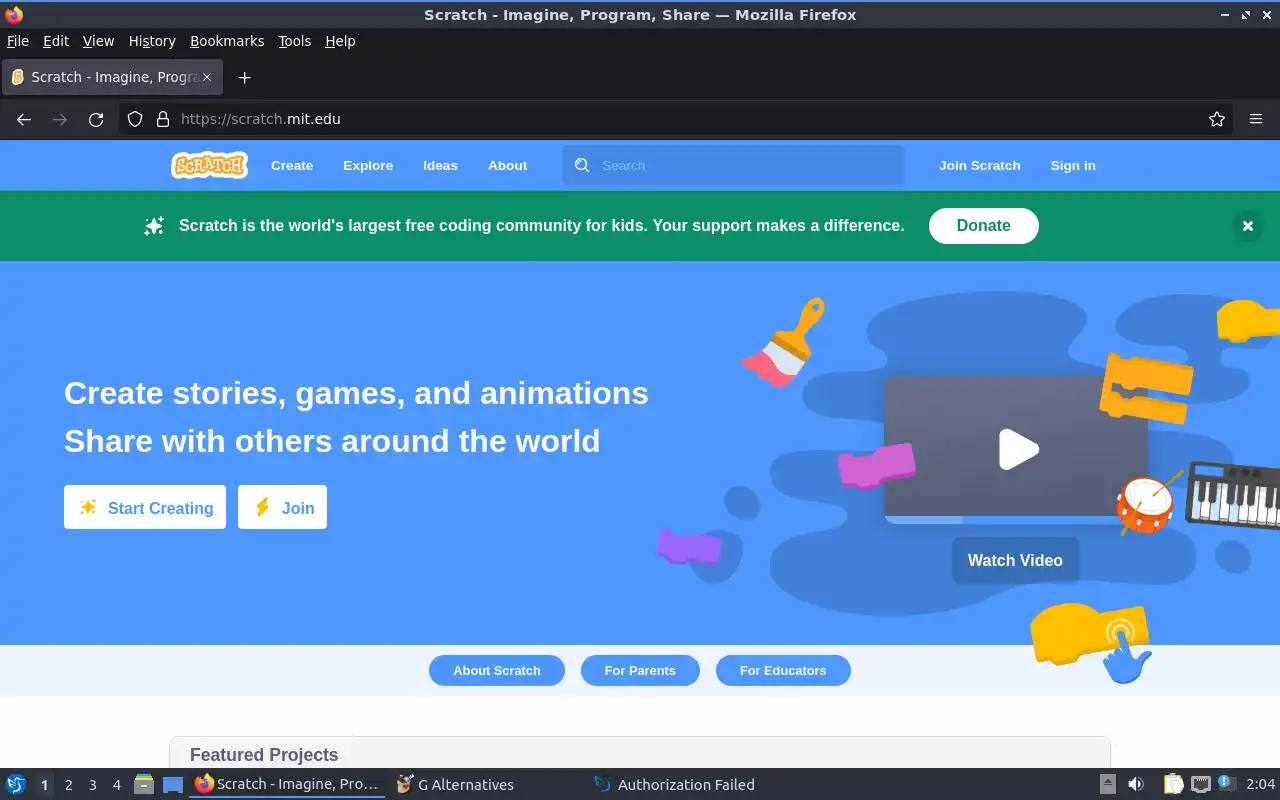
Task: Switch to workspace 3
Action: pyautogui.click(x=93, y=785)
